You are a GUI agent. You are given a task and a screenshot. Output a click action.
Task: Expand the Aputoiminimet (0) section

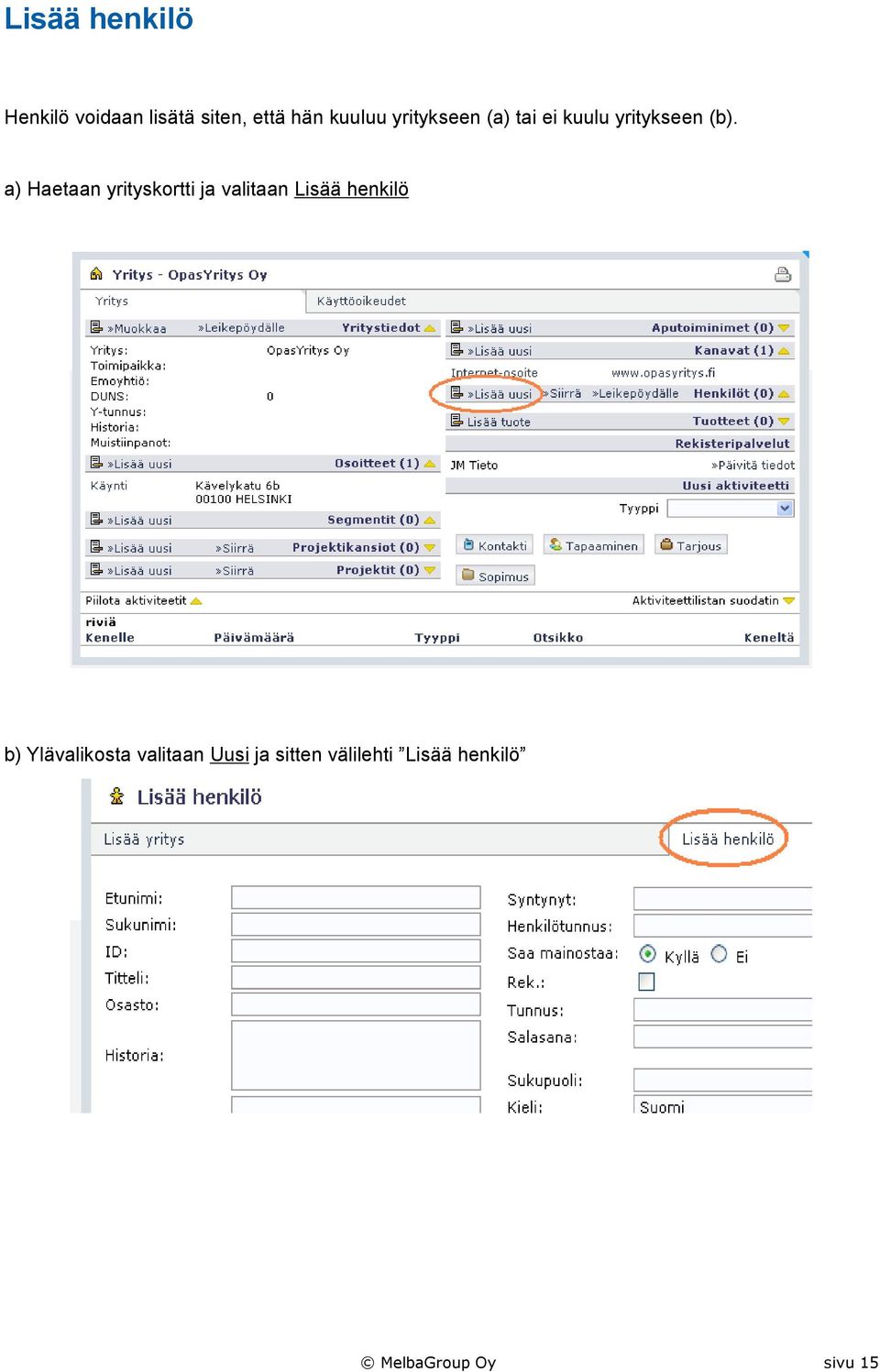[784, 328]
